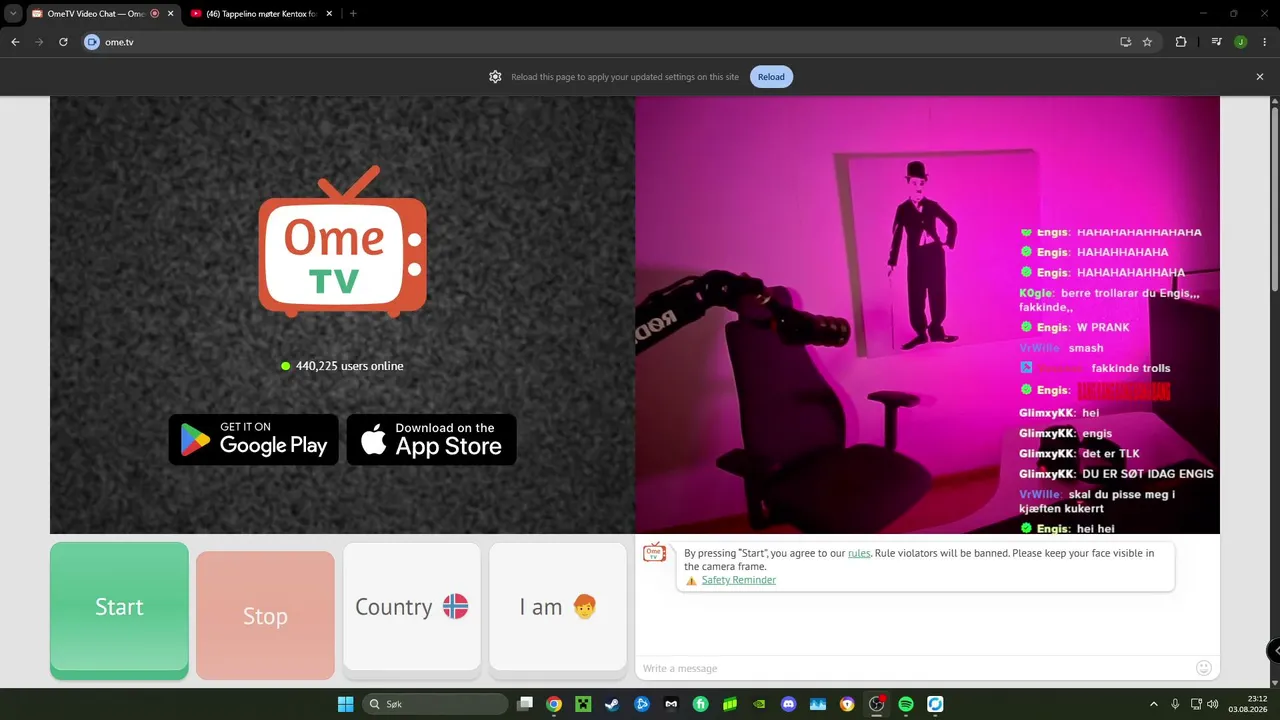
Task: Click the settings gear in the notification bar
Action: (495, 77)
